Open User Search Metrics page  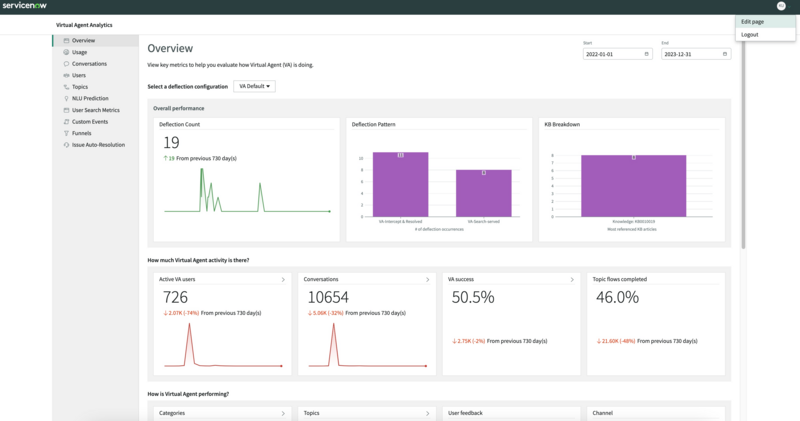(95, 110)
